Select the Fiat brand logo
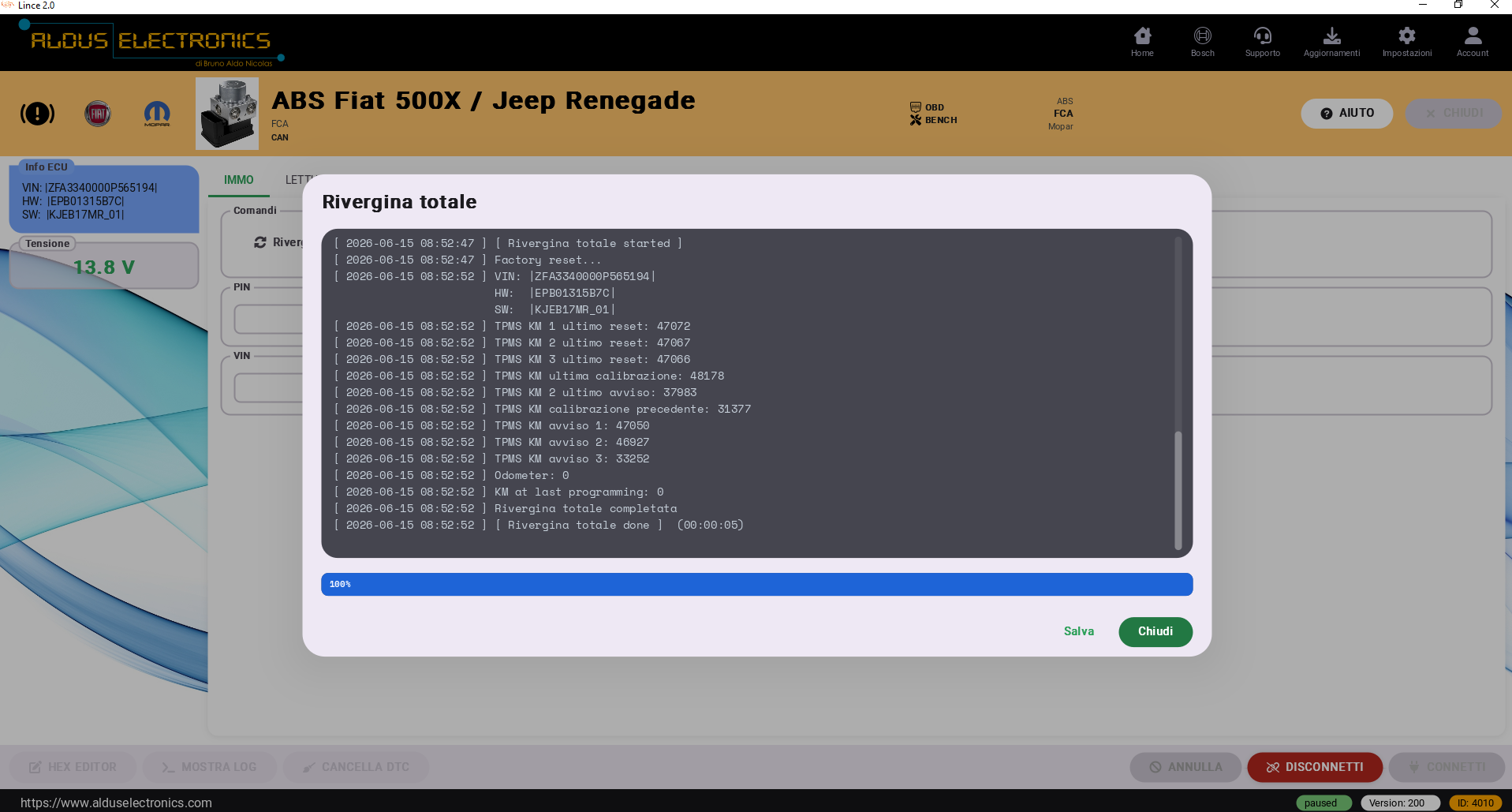The width and height of the screenshot is (1512, 812). tap(98, 114)
